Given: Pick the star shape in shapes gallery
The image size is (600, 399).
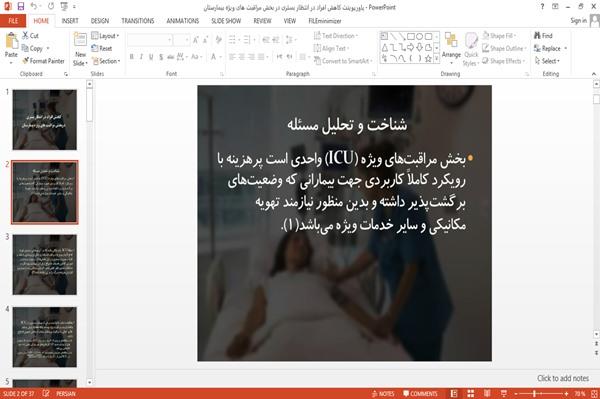Looking at the screenshot, I should [x=428, y=59].
